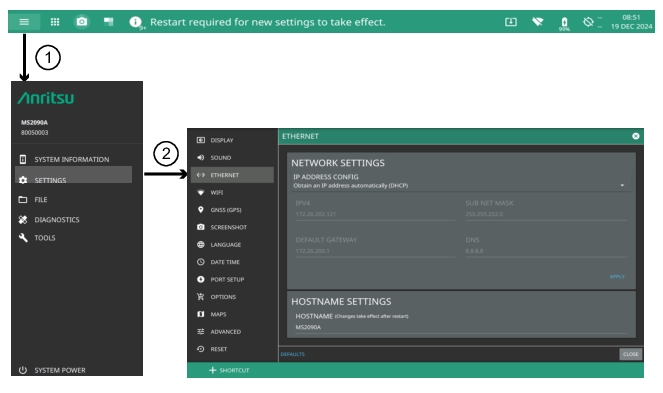This screenshot has height=393, width=663.
Task: Check the battery status icon
Action: click(564, 22)
